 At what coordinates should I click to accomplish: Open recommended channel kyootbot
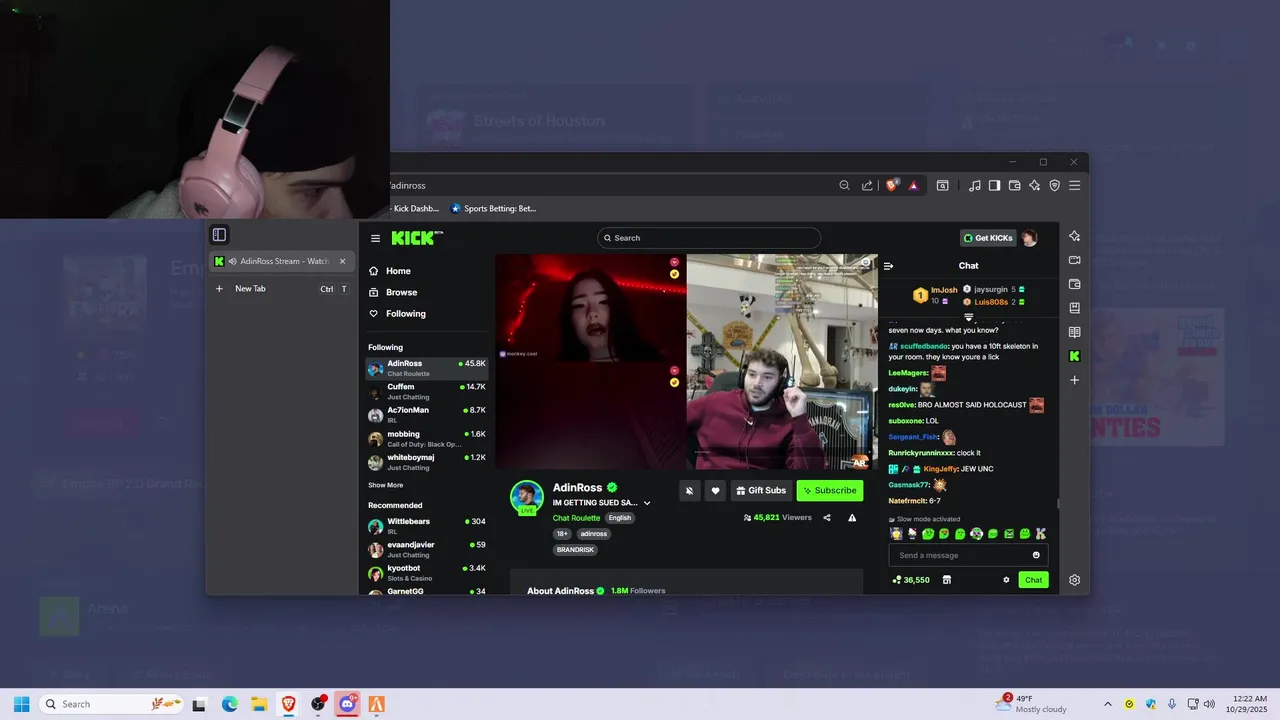pos(427,573)
